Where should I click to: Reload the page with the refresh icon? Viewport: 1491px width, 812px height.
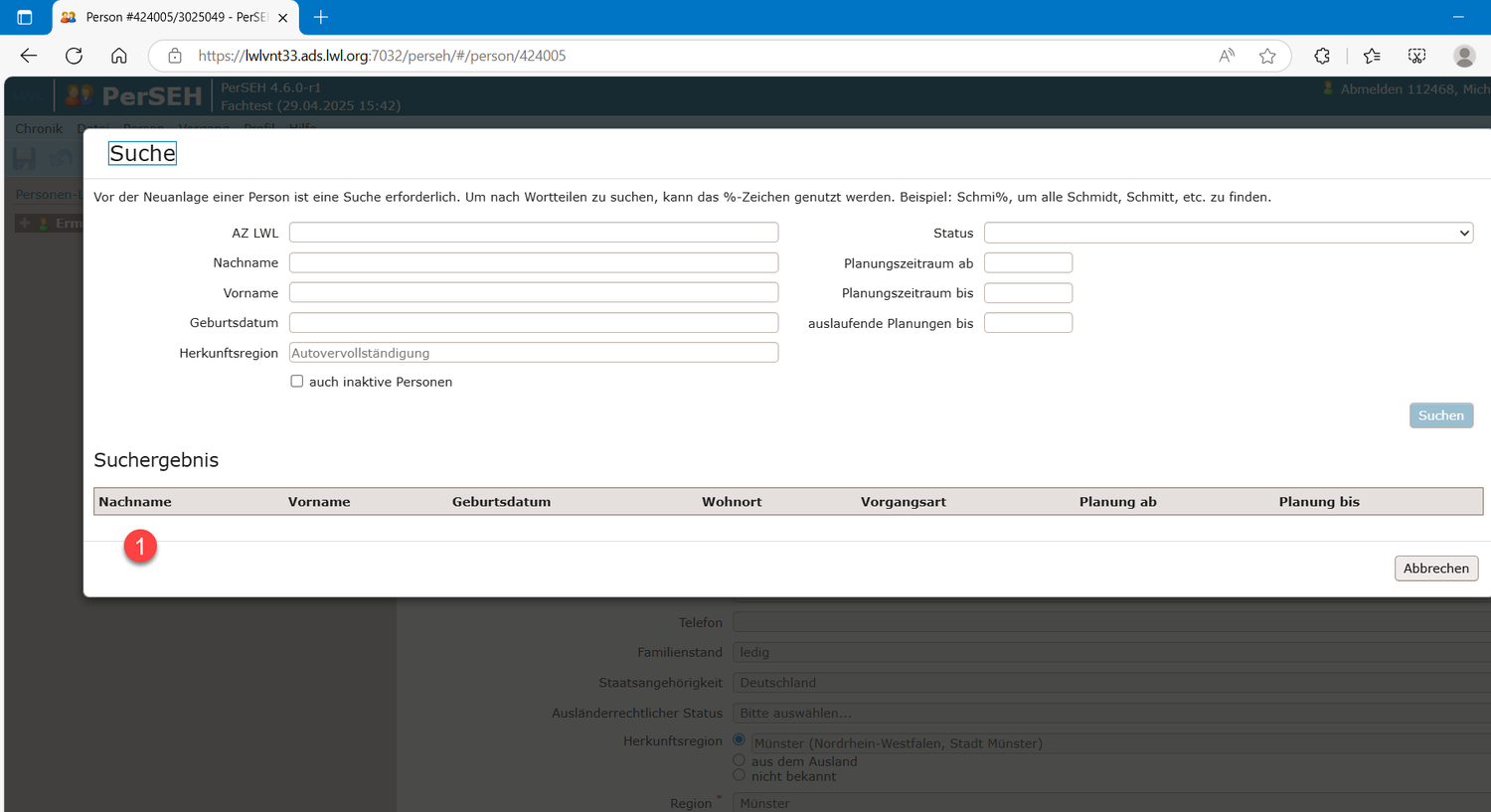pos(74,56)
